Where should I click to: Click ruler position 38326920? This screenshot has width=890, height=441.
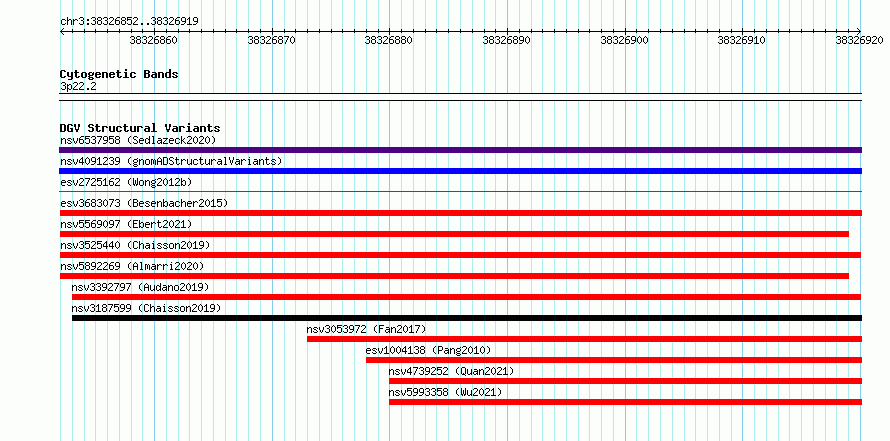(x=859, y=40)
